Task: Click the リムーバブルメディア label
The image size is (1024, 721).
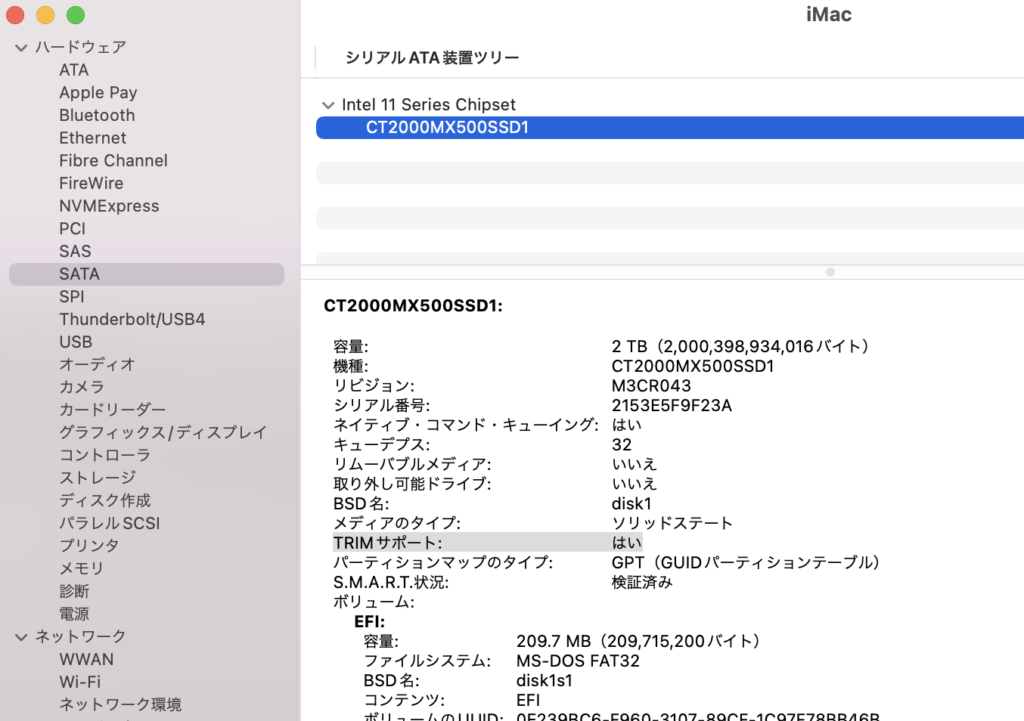Action: [412, 464]
